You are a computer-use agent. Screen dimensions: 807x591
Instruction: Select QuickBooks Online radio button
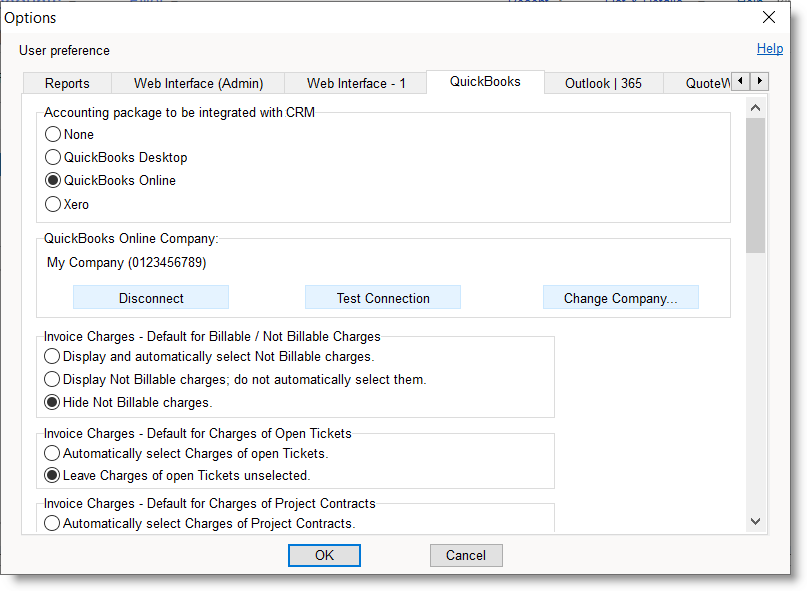coord(53,181)
